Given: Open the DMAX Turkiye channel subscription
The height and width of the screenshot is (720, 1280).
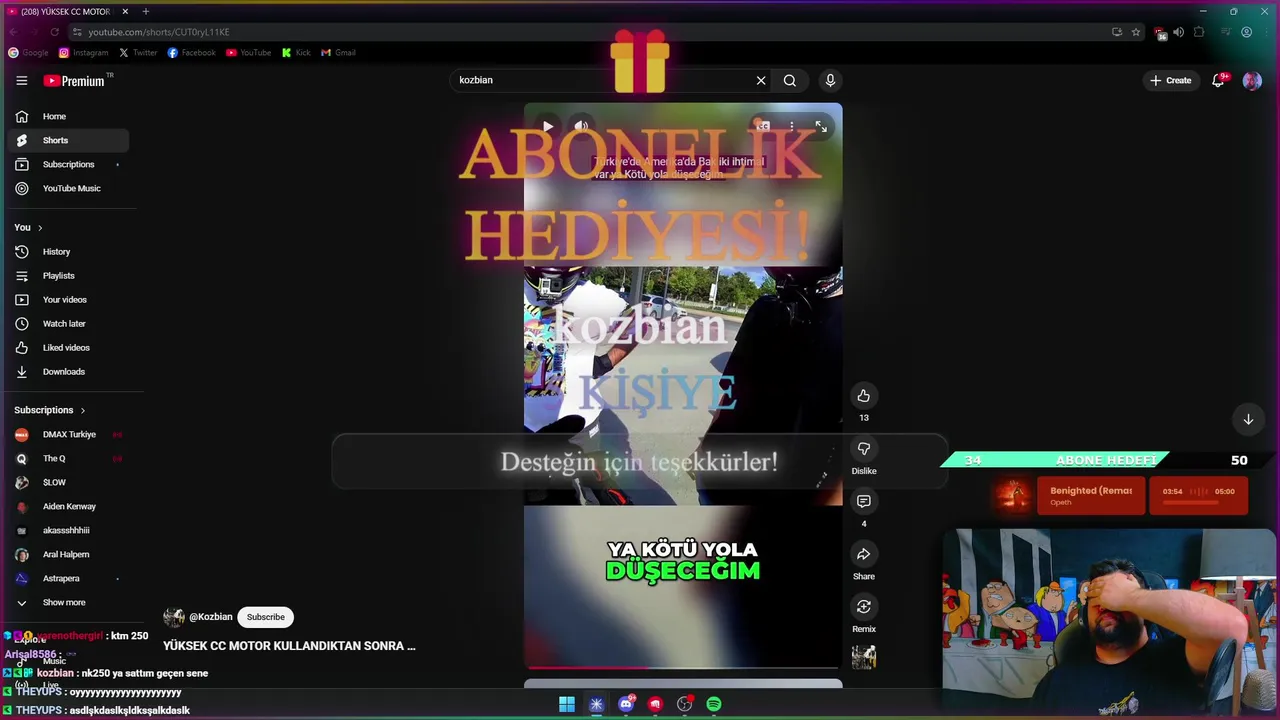Looking at the screenshot, I should click(66, 434).
